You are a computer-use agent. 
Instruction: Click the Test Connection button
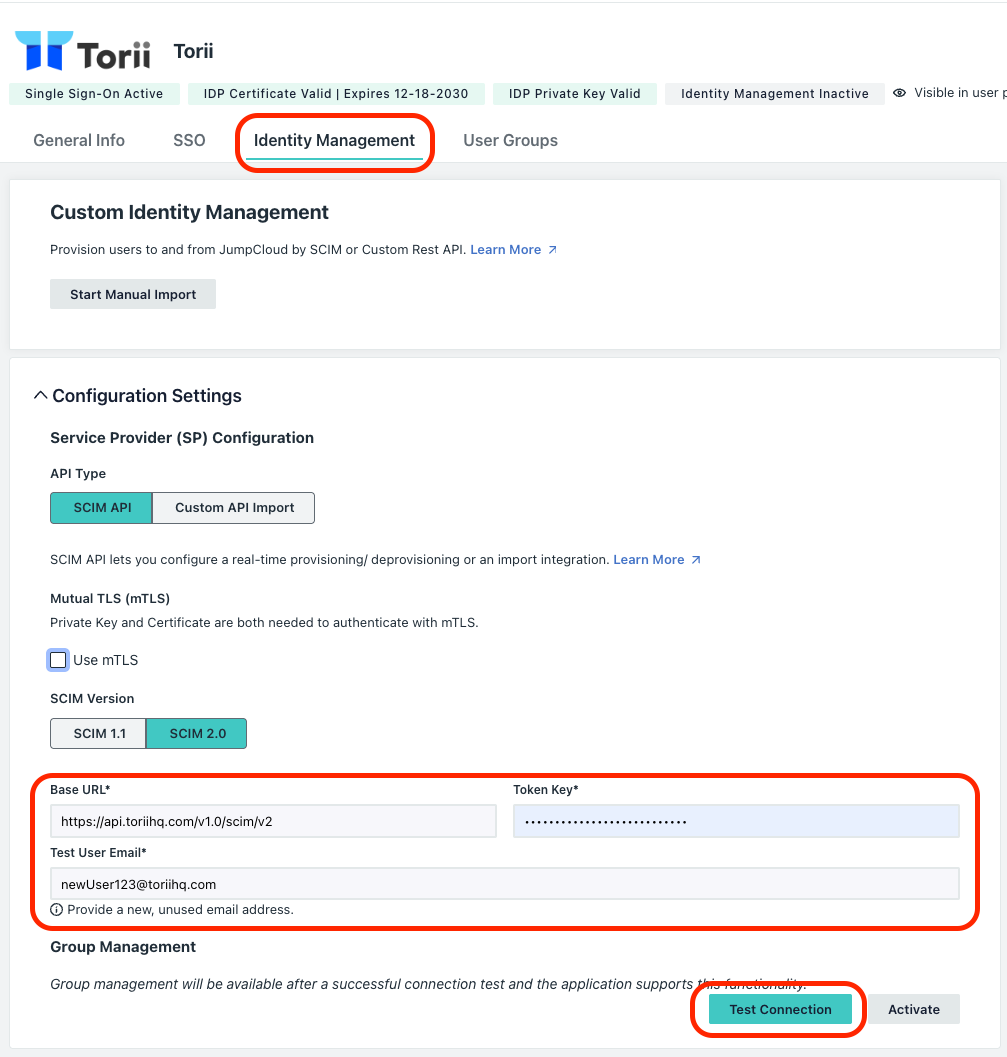[x=780, y=1009]
